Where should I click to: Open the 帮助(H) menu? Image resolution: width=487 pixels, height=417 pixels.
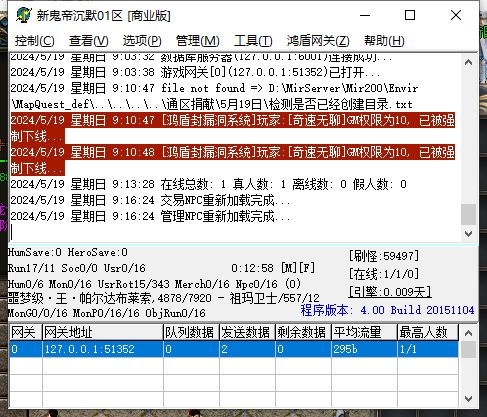384,41
